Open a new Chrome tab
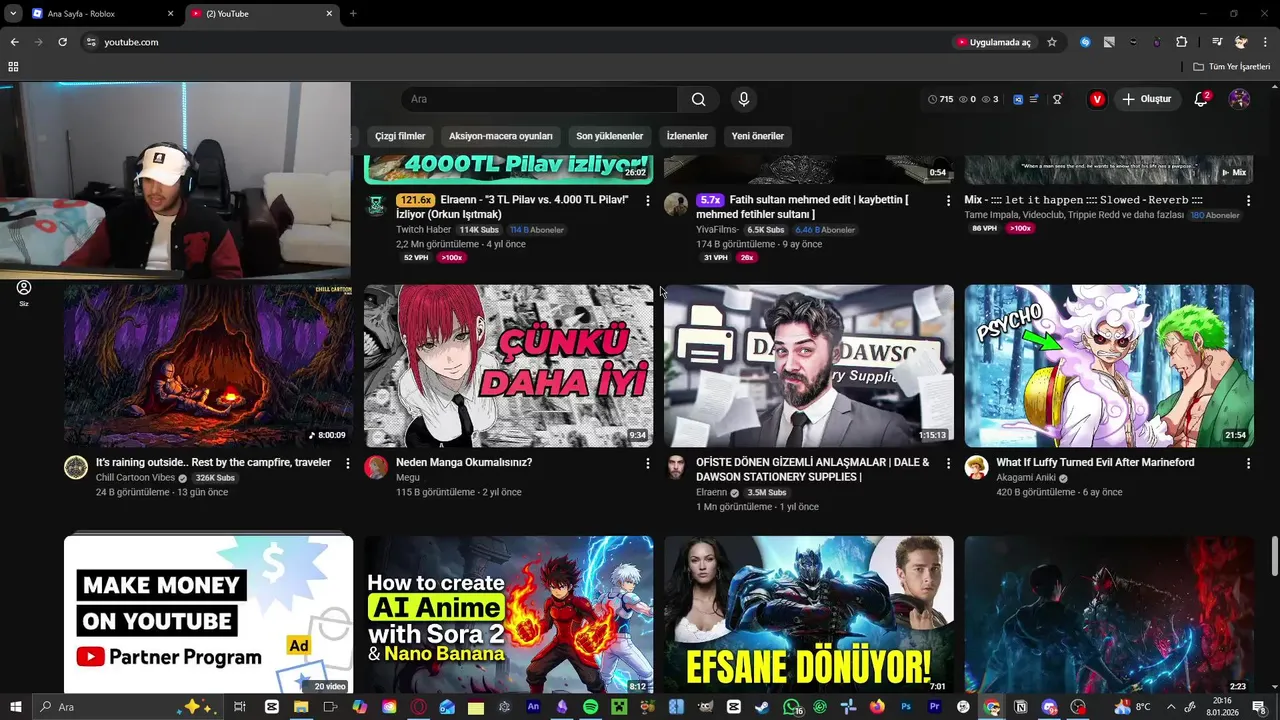Screen dimensions: 1280x720 [353, 13]
